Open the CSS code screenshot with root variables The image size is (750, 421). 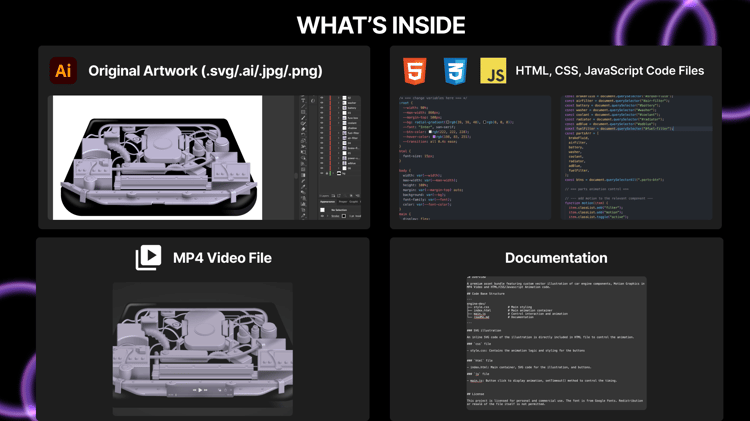pyautogui.click(x=474, y=157)
